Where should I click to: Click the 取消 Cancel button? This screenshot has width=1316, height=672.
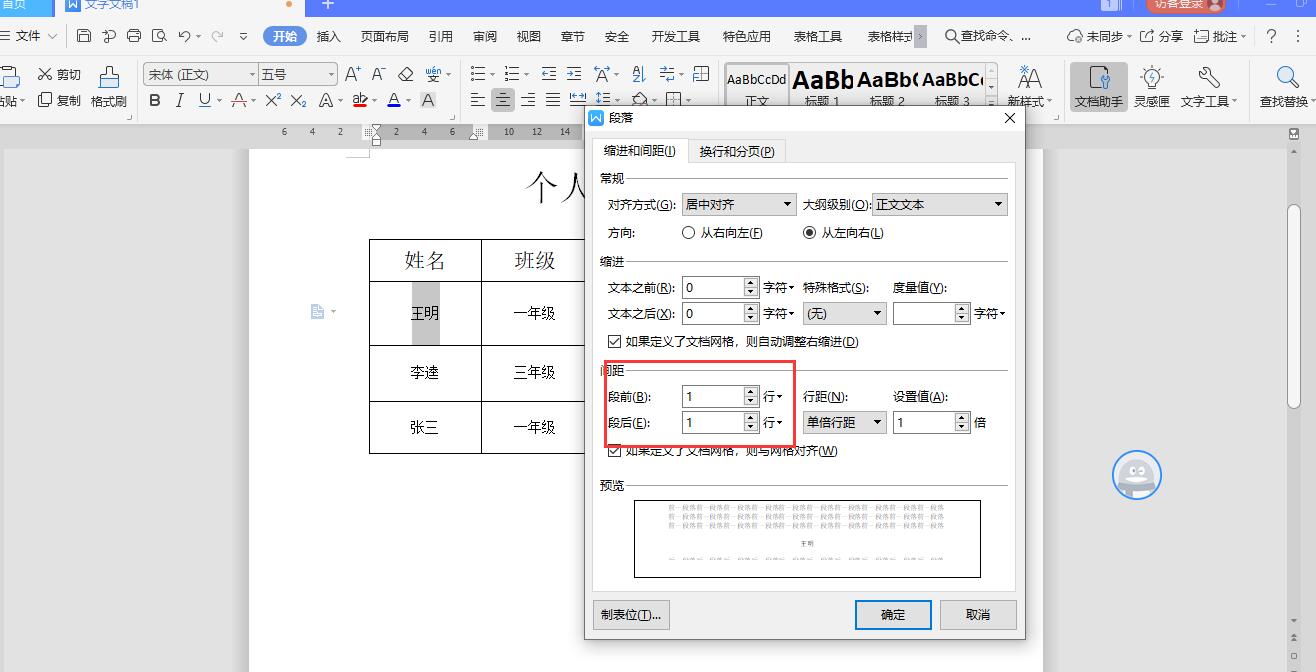978,615
